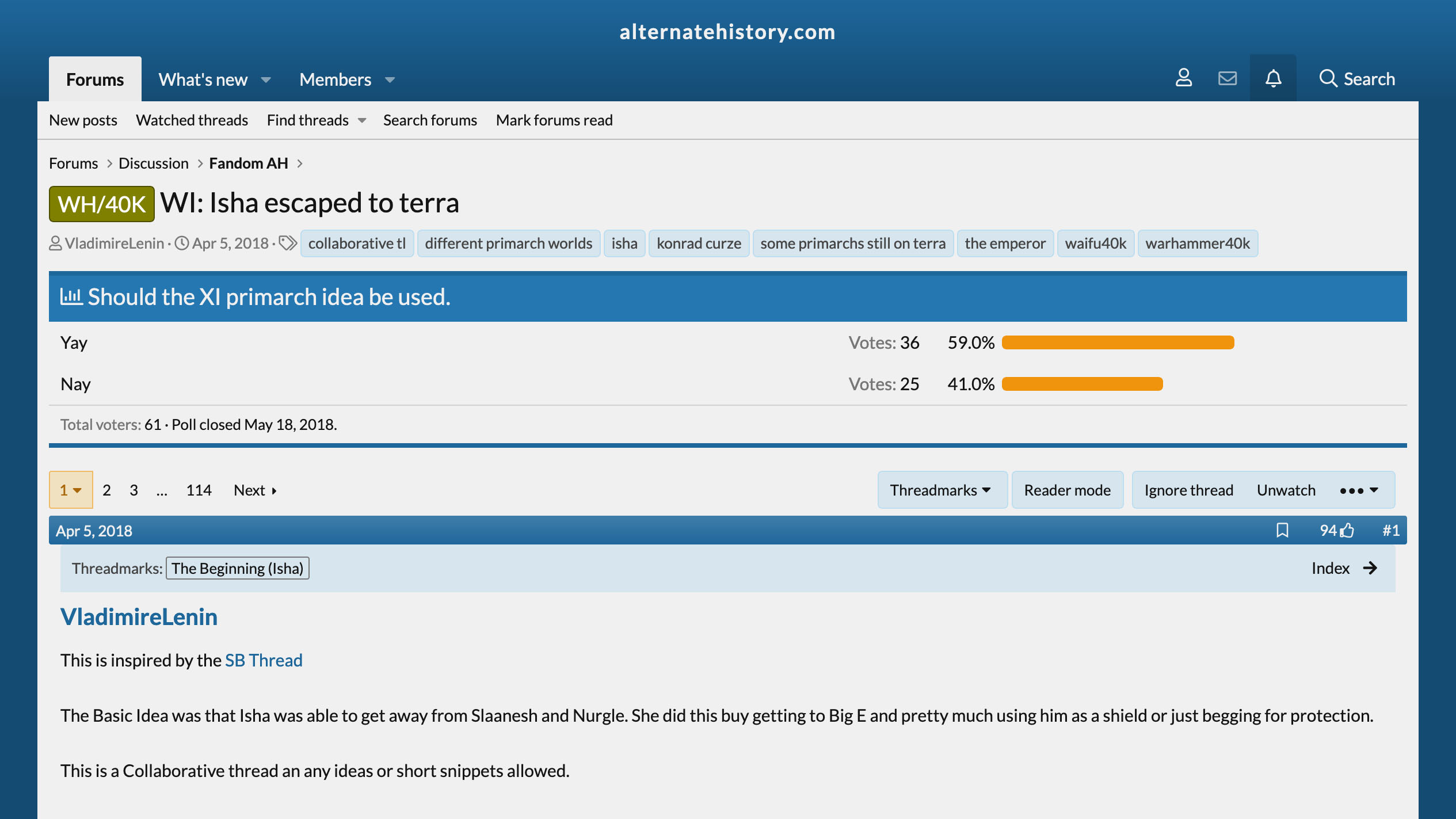The width and height of the screenshot is (1456, 819).
Task: Toggle Reader mode
Action: (x=1067, y=490)
